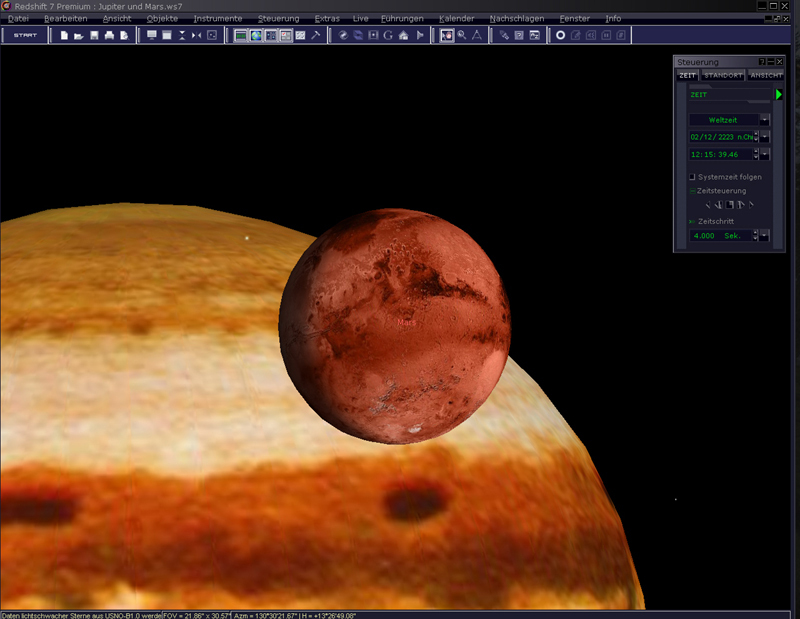Go to home location icon

pyautogui.click(x=404, y=35)
